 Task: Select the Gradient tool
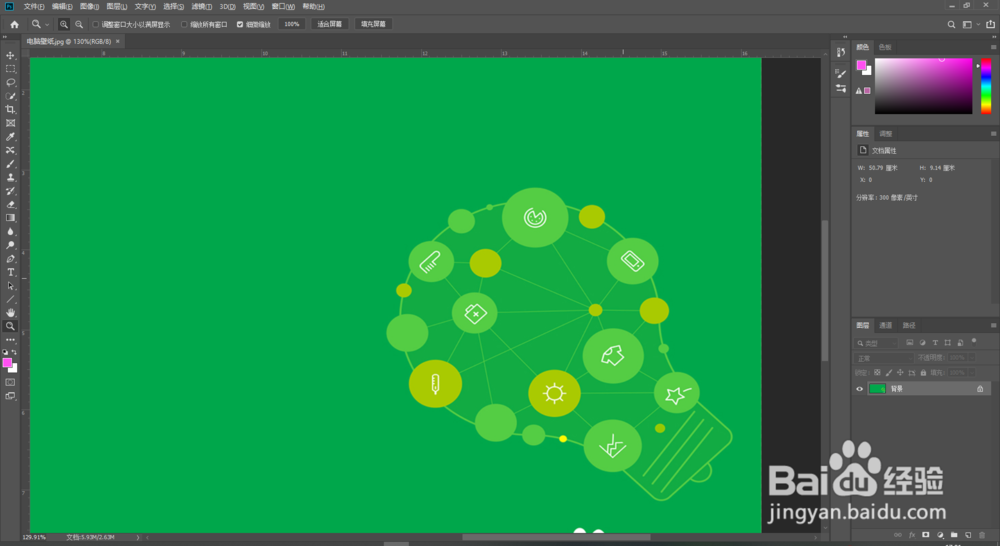point(10,218)
